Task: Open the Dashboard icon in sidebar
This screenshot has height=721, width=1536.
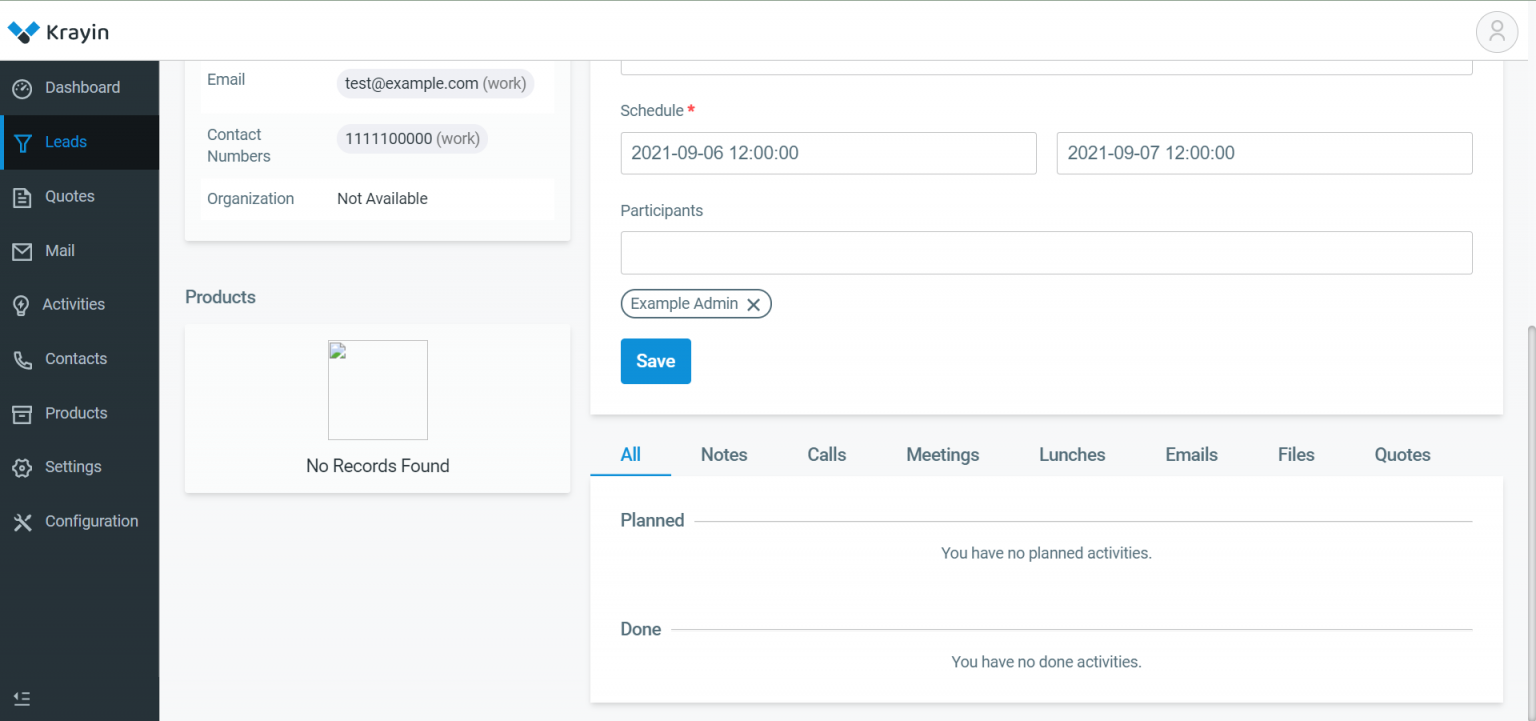Action: click(x=22, y=89)
